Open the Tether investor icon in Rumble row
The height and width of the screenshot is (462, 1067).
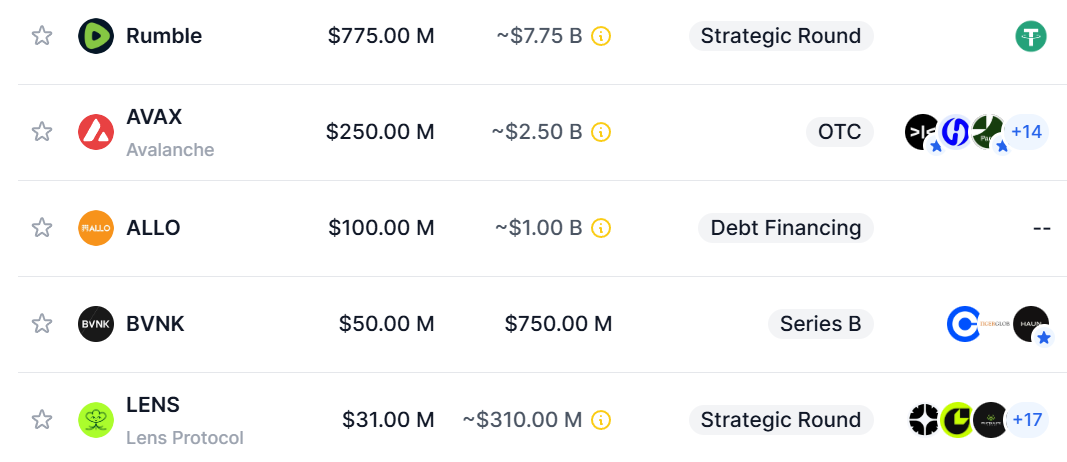click(1031, 36)
